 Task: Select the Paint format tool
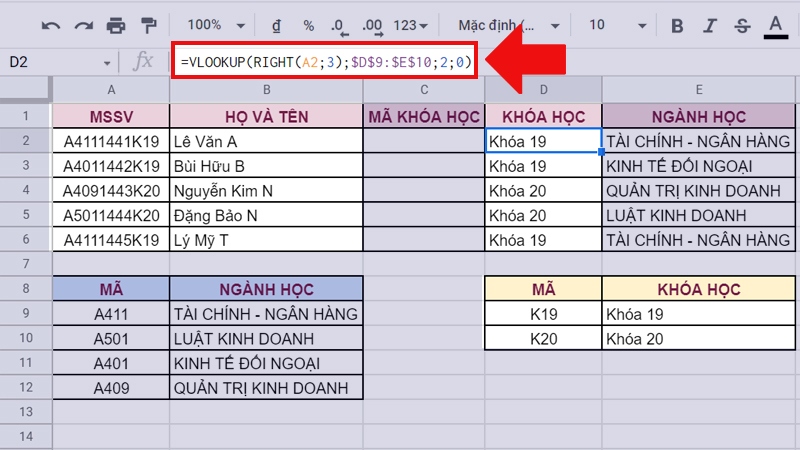[149, 25]
